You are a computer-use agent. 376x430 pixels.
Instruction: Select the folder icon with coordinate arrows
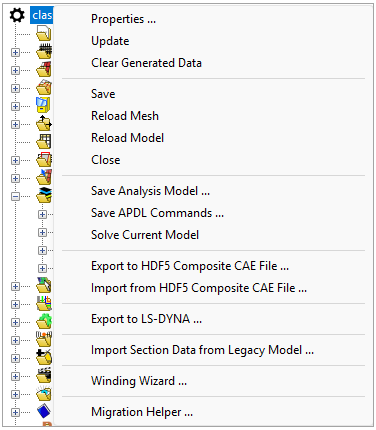(44, 124)
